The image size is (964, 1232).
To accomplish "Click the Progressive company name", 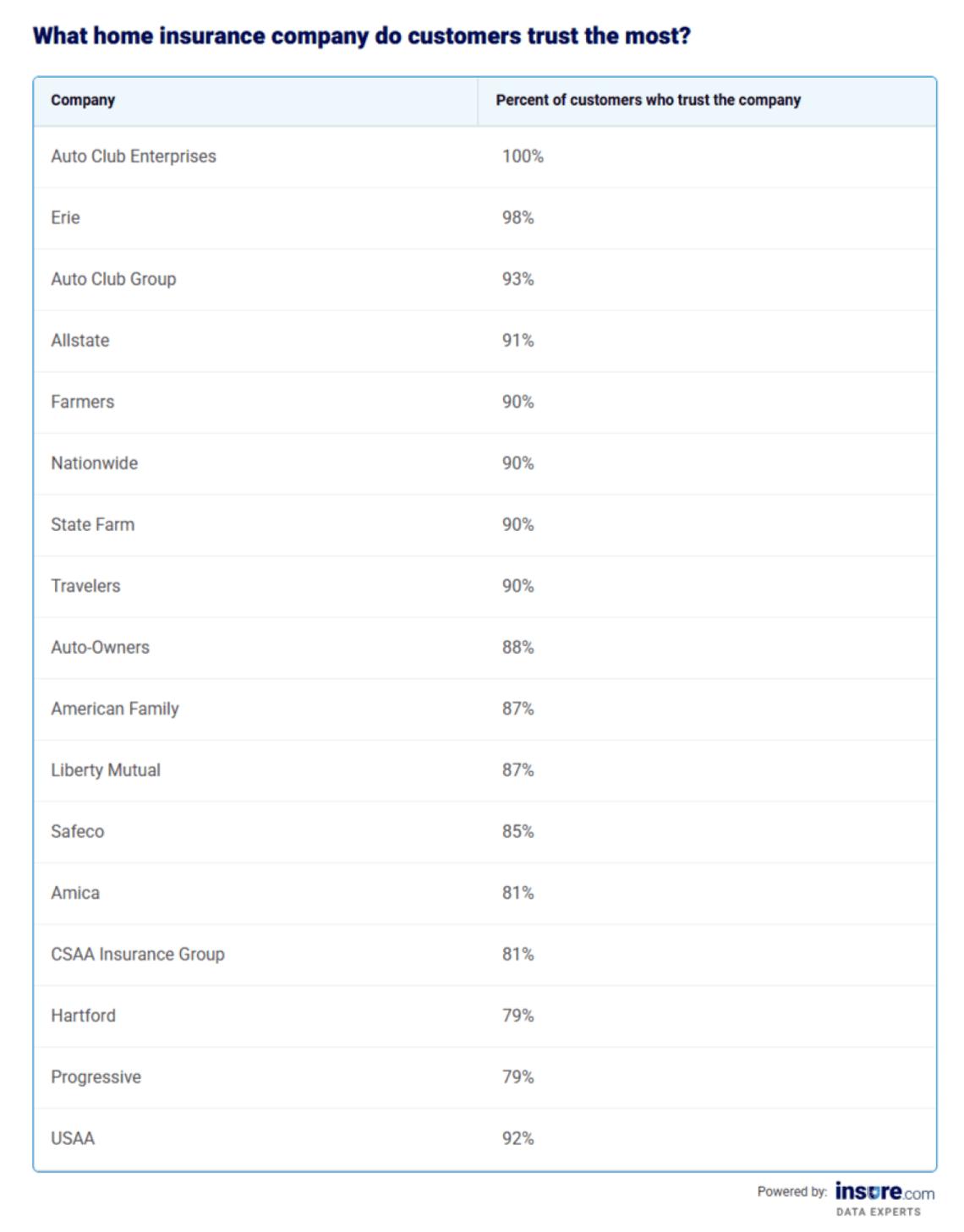I will 96,1076.
